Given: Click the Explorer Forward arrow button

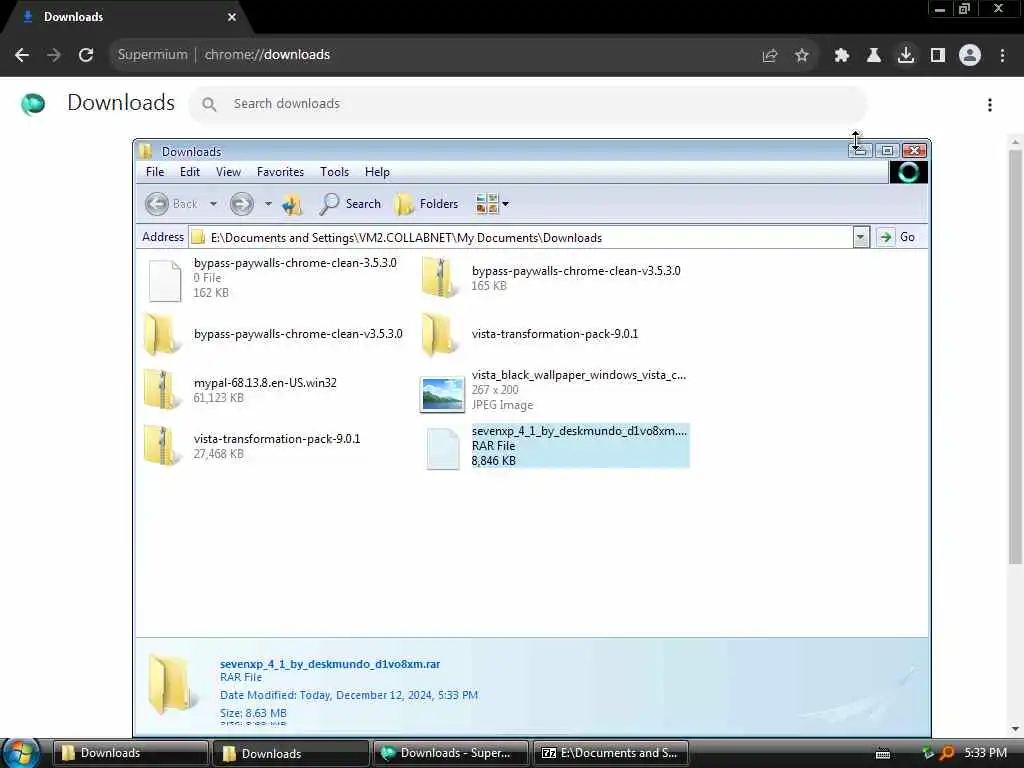Looking at the screenshot, I should 242,204.
